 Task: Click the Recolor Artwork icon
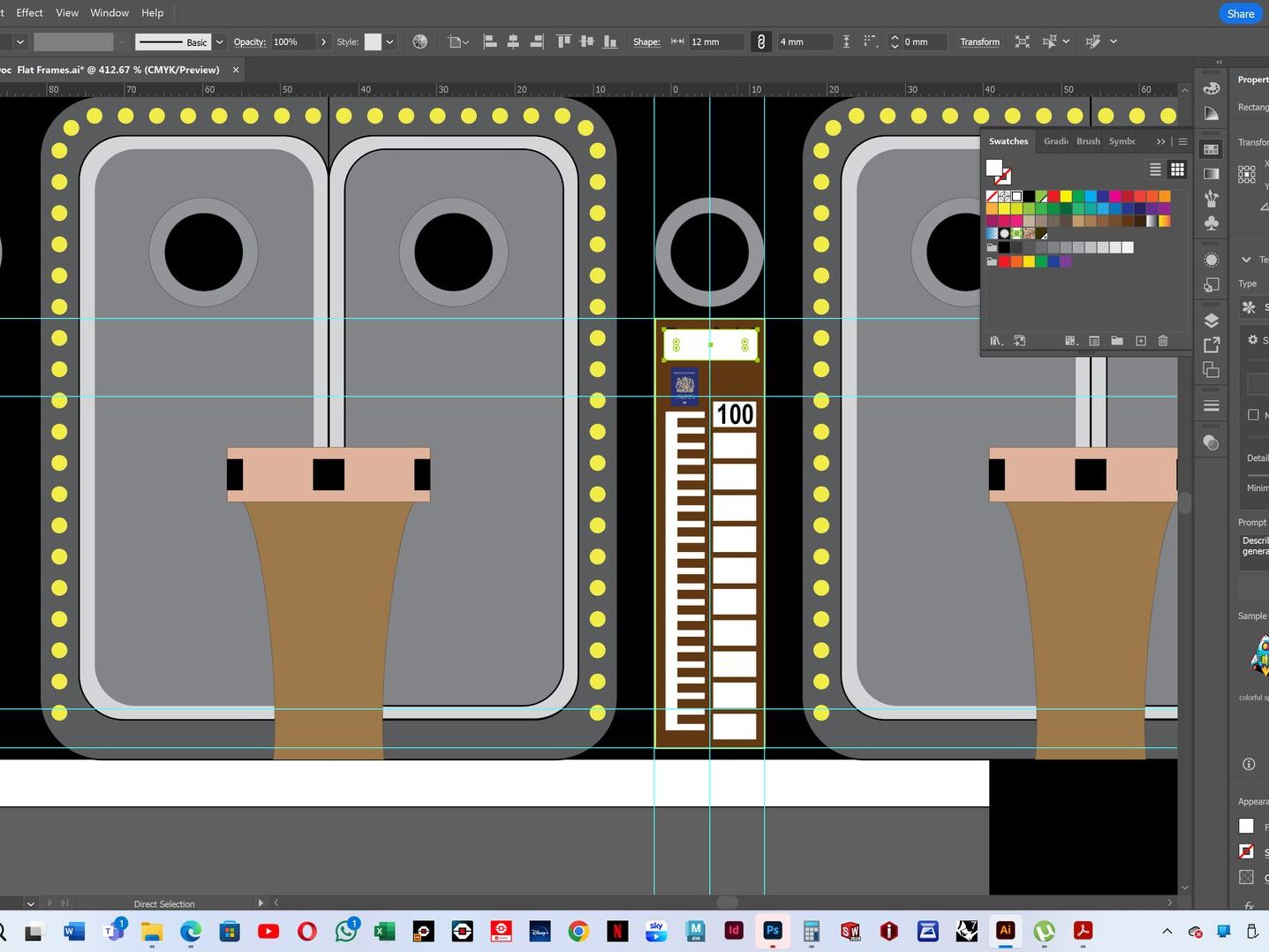pyautogui.click(x=420, y=42)
